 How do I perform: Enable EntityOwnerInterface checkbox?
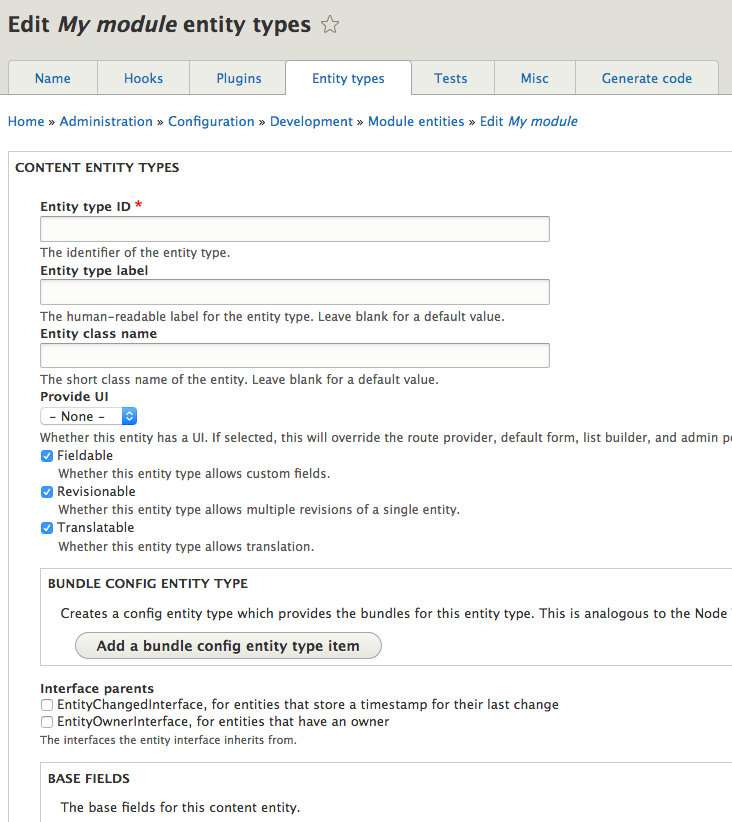pyautogui.click(x=47, y=722)
